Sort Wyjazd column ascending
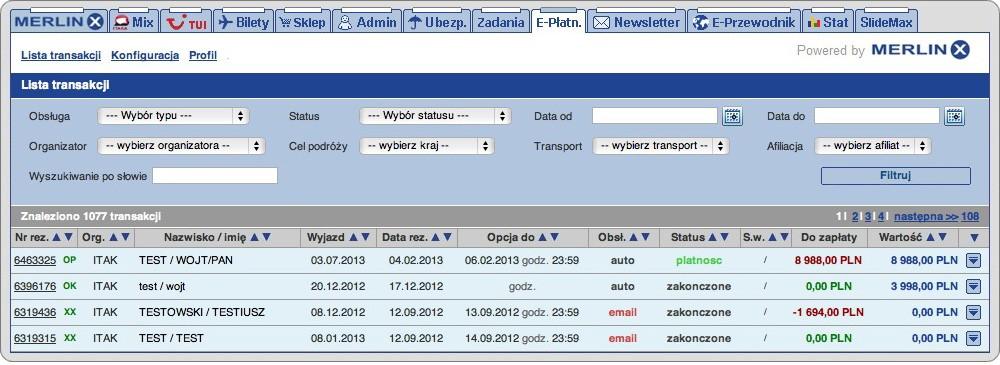The height and width of the screenshot is (365, 1000). coord(353,237)
